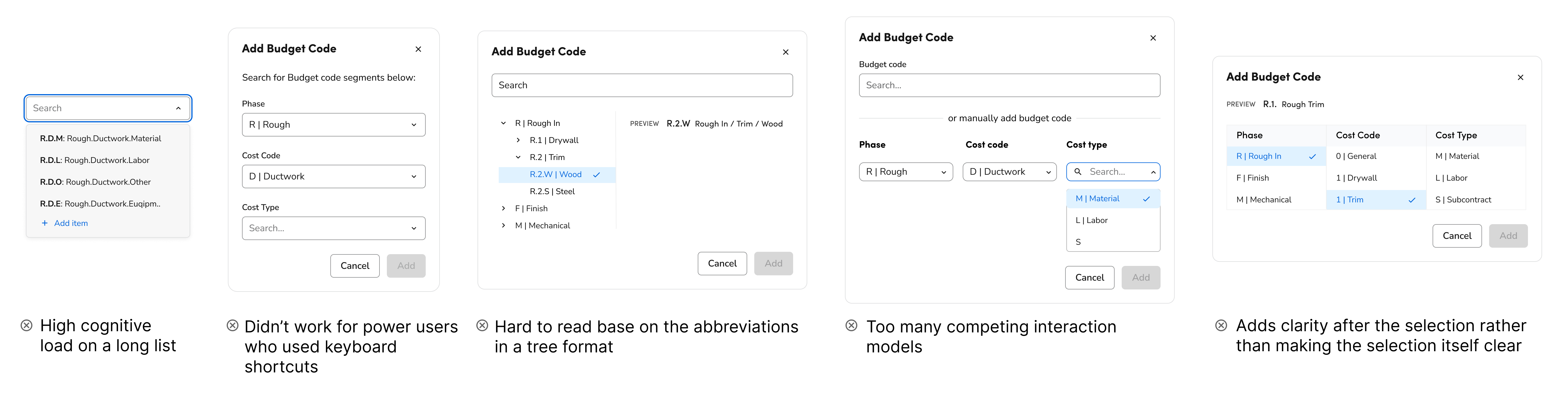Expand the R.1 | Drywall tree node
The width and height of the screenshot is (1568, 393).
pos(518,141)
